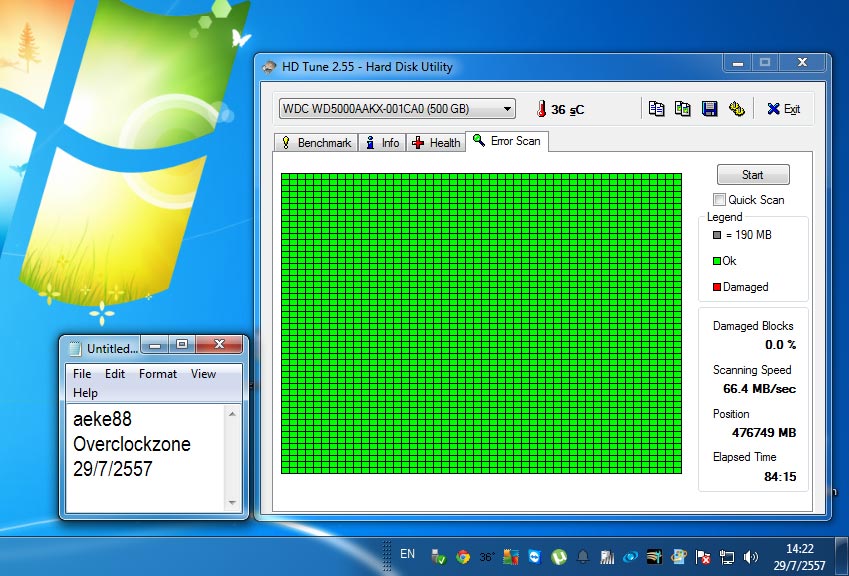This screenshot has width=849, height=576.
Task: Click the thermometer temperature icon
Action: (541, 109)
